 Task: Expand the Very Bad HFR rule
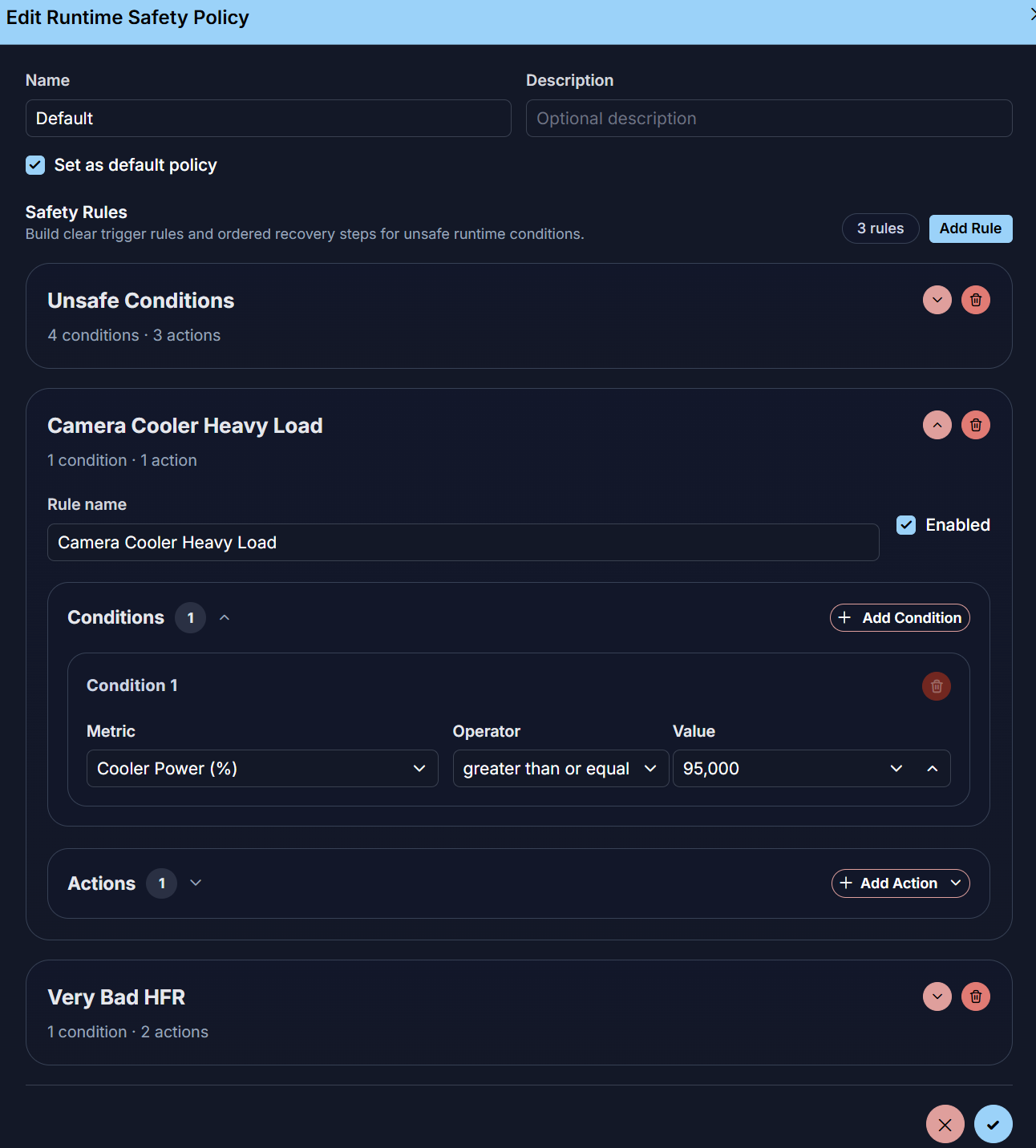[937, 996]
